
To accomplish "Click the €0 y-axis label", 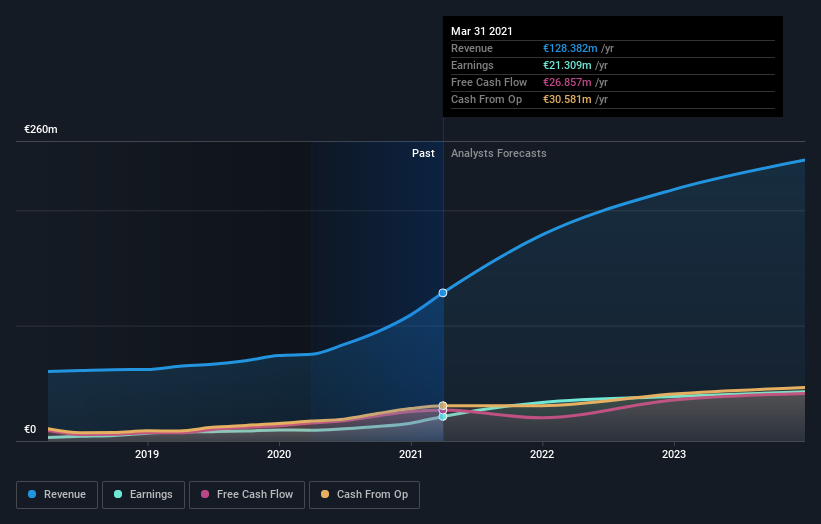I will click(30, 429).
